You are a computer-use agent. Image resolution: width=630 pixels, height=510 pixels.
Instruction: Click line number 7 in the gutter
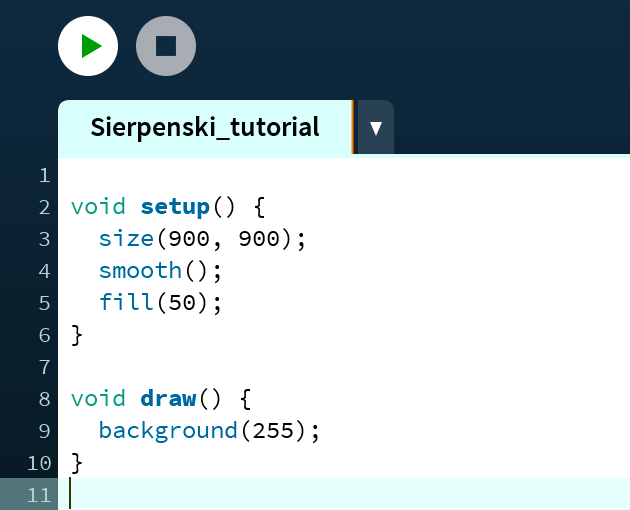[x=45, y=367]
